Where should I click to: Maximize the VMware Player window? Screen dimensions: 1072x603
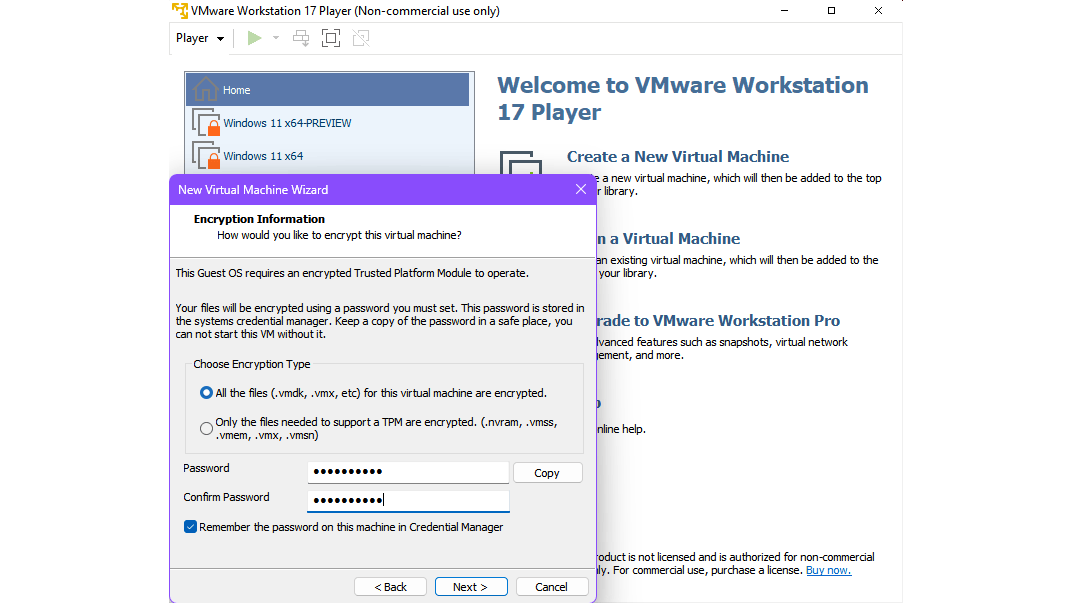click(831, 10)
